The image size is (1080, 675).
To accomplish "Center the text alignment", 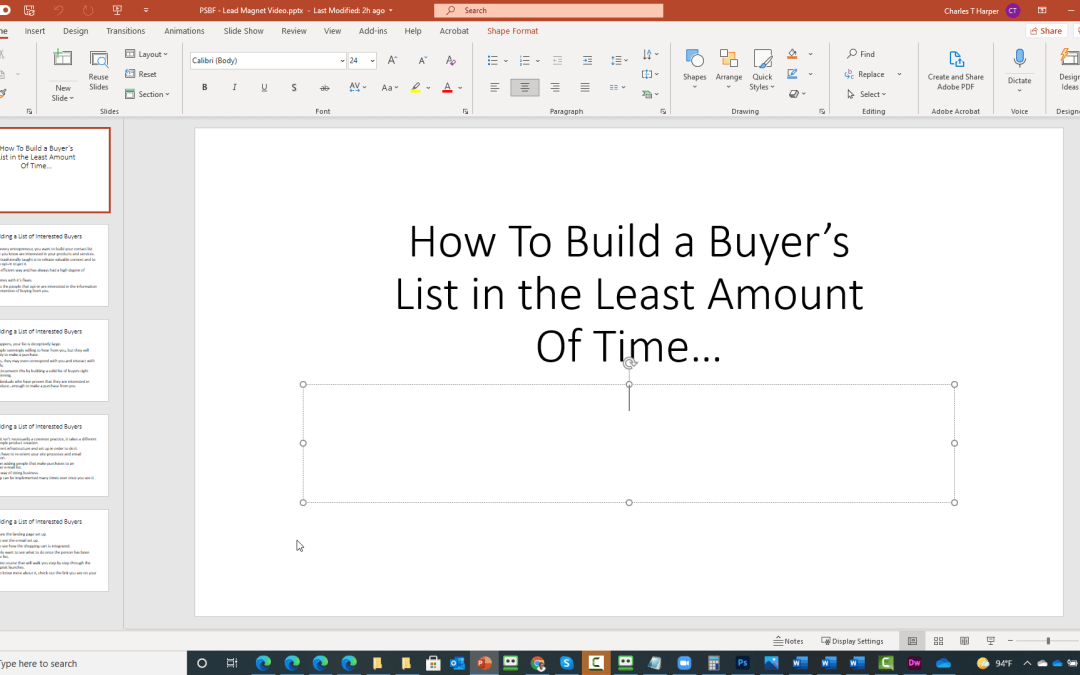I will tap(525, 87).
